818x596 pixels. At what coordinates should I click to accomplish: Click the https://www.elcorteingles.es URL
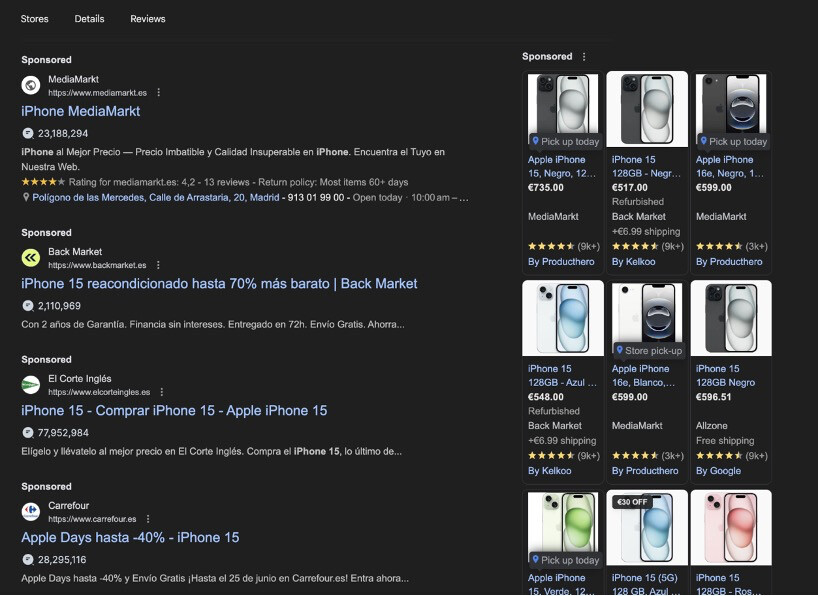pyautogui.click(x=99, y=392)
